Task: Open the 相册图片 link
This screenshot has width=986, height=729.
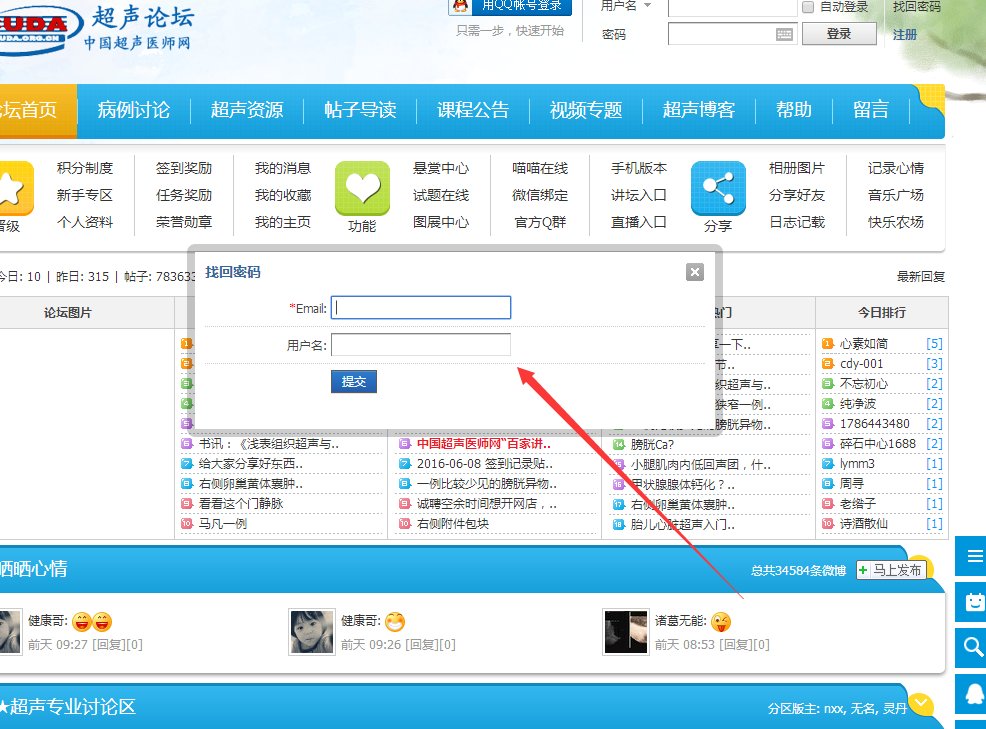Action: tap(797, 168)
